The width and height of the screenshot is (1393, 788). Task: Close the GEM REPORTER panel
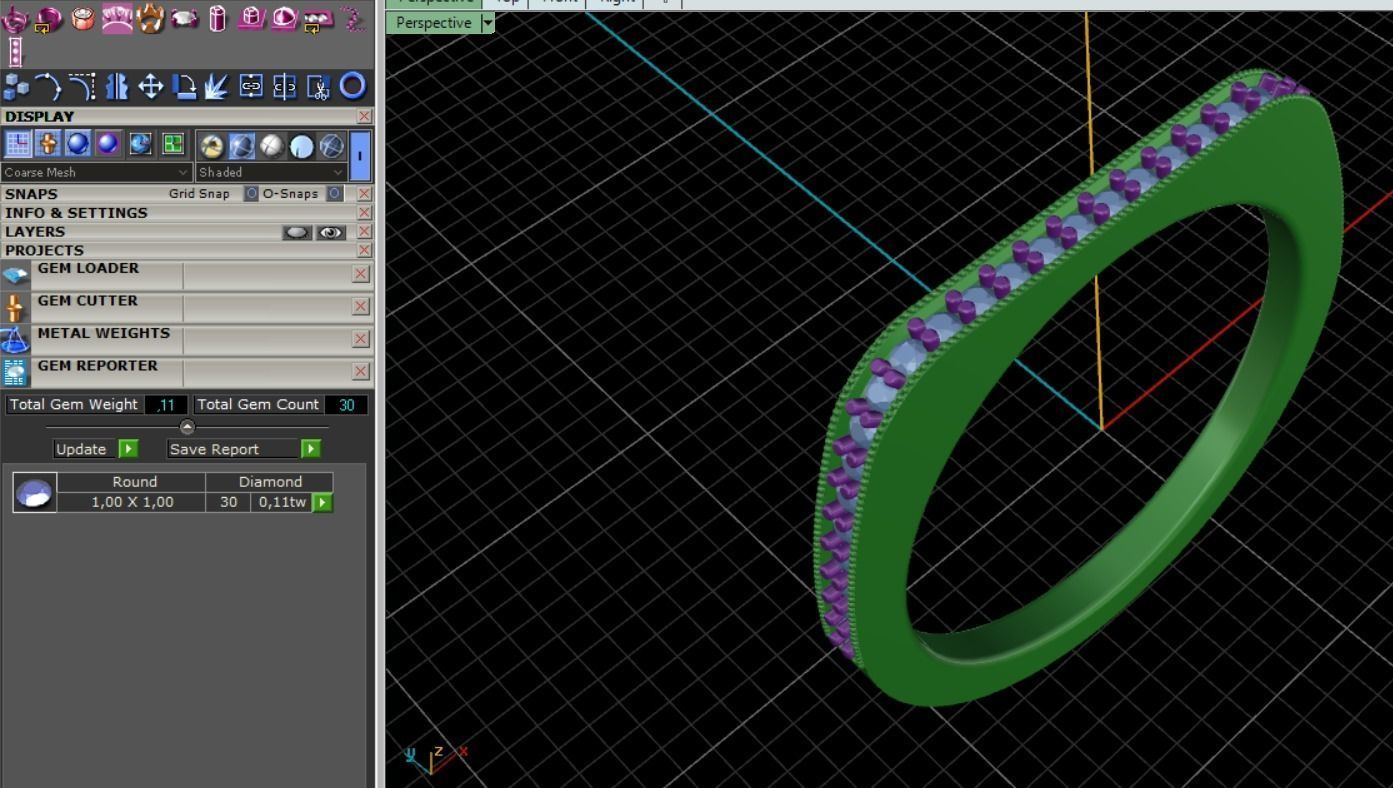pos(361,371)
